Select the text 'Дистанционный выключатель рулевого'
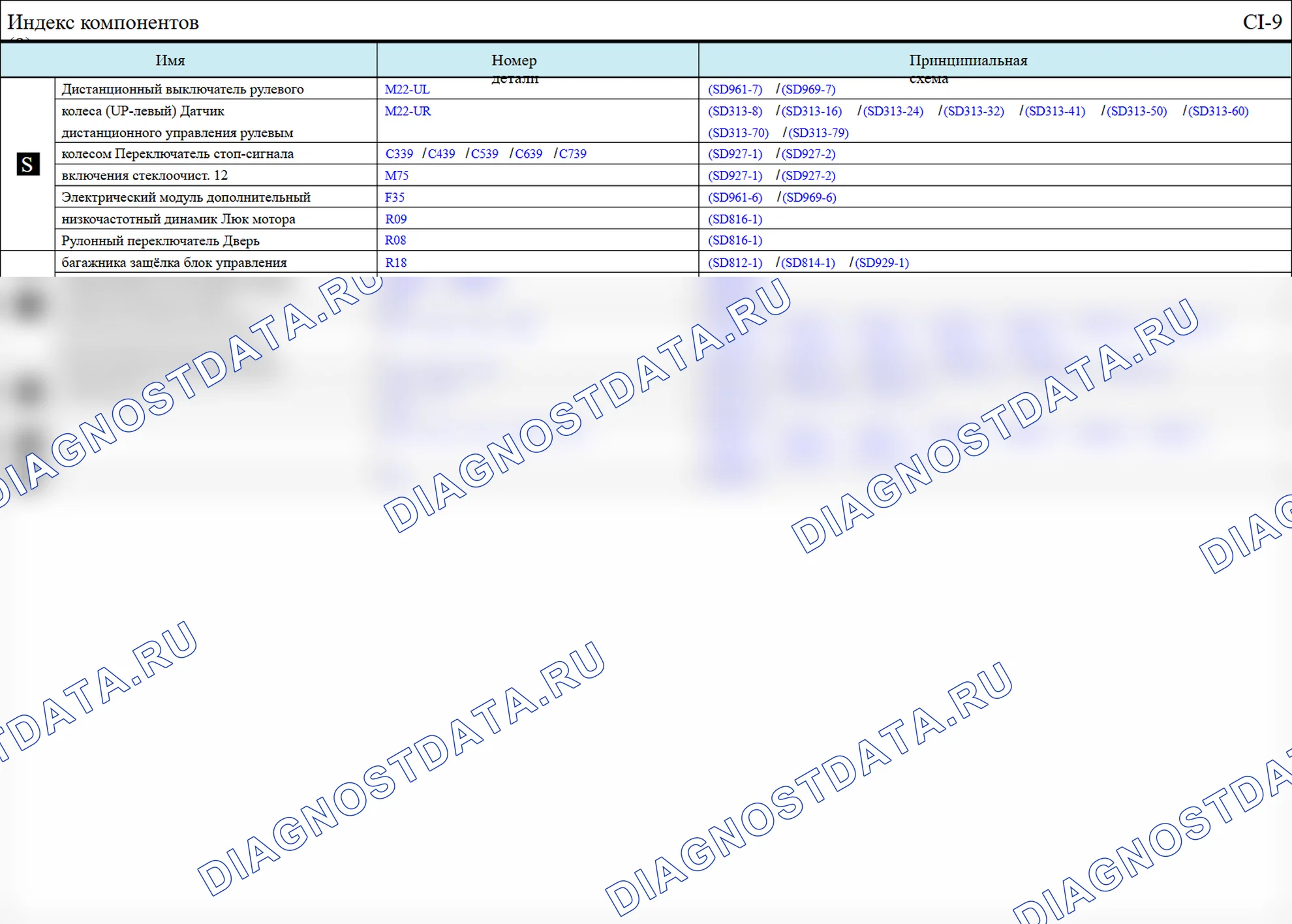 [x=183, y=89]
